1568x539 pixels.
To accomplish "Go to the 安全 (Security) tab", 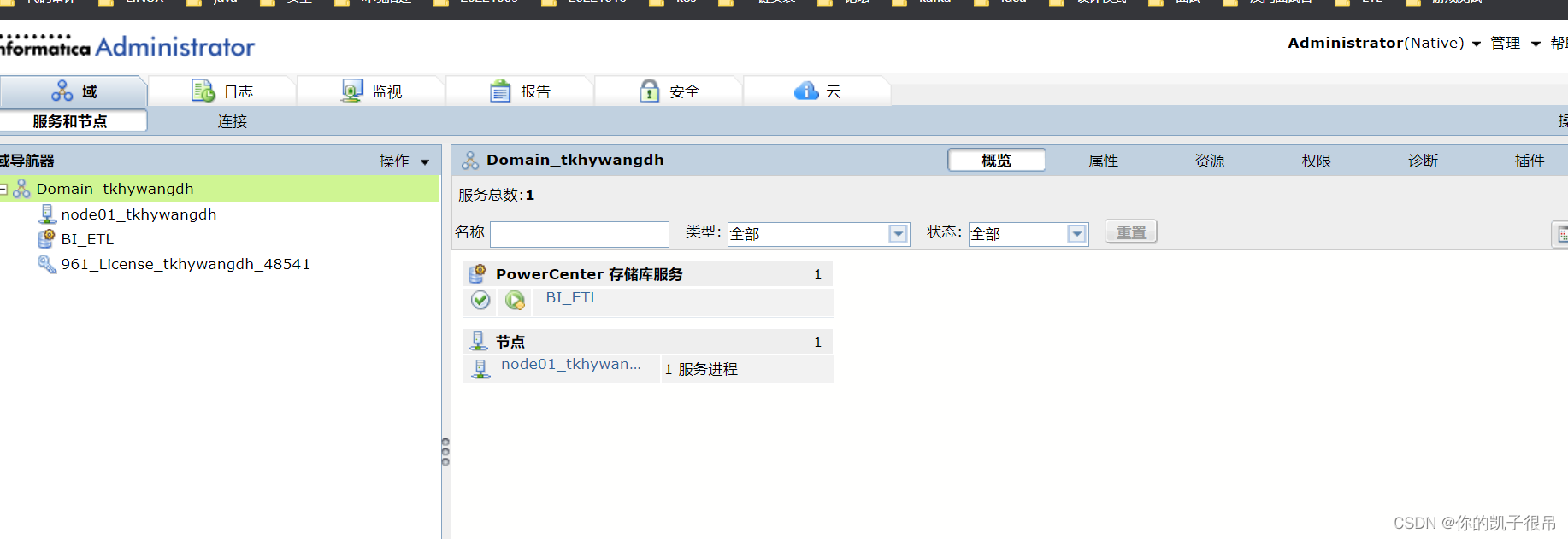I will pos(669,91).
